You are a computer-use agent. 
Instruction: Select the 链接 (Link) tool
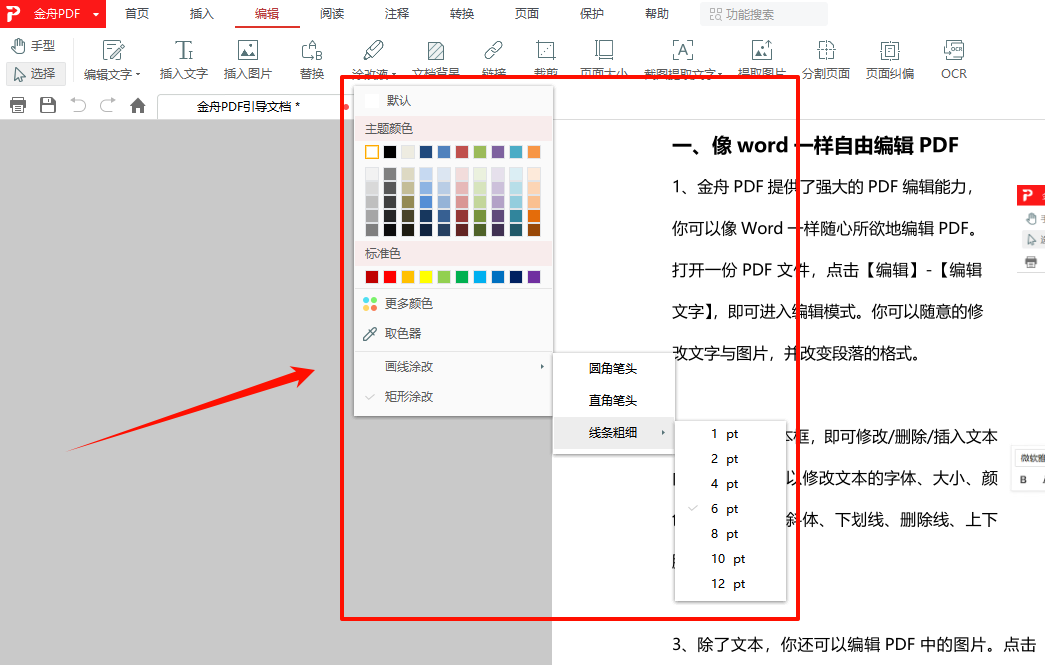[x=492, y=60]
